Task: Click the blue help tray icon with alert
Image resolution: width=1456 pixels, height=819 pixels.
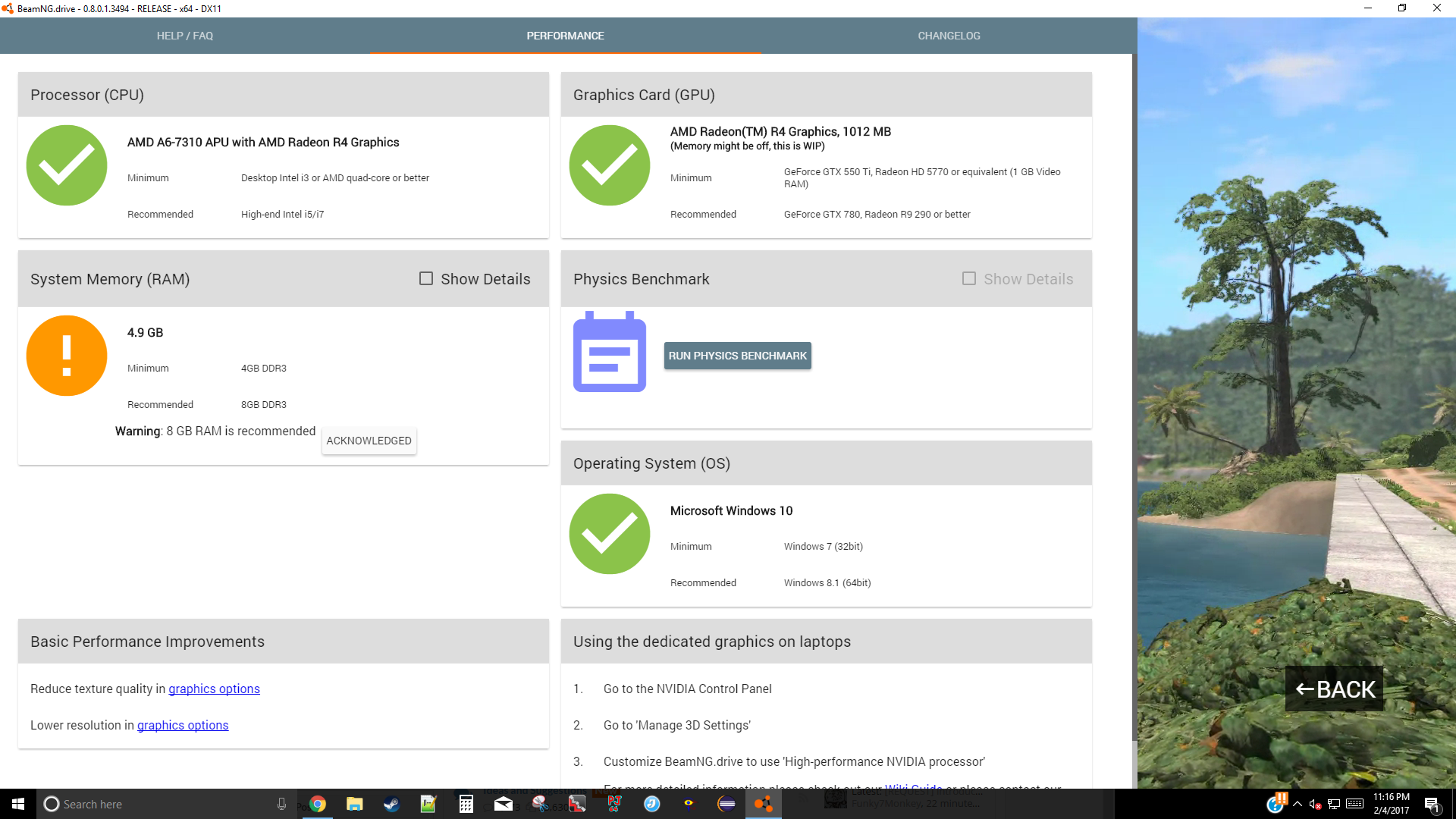Action: (1276, 803)
